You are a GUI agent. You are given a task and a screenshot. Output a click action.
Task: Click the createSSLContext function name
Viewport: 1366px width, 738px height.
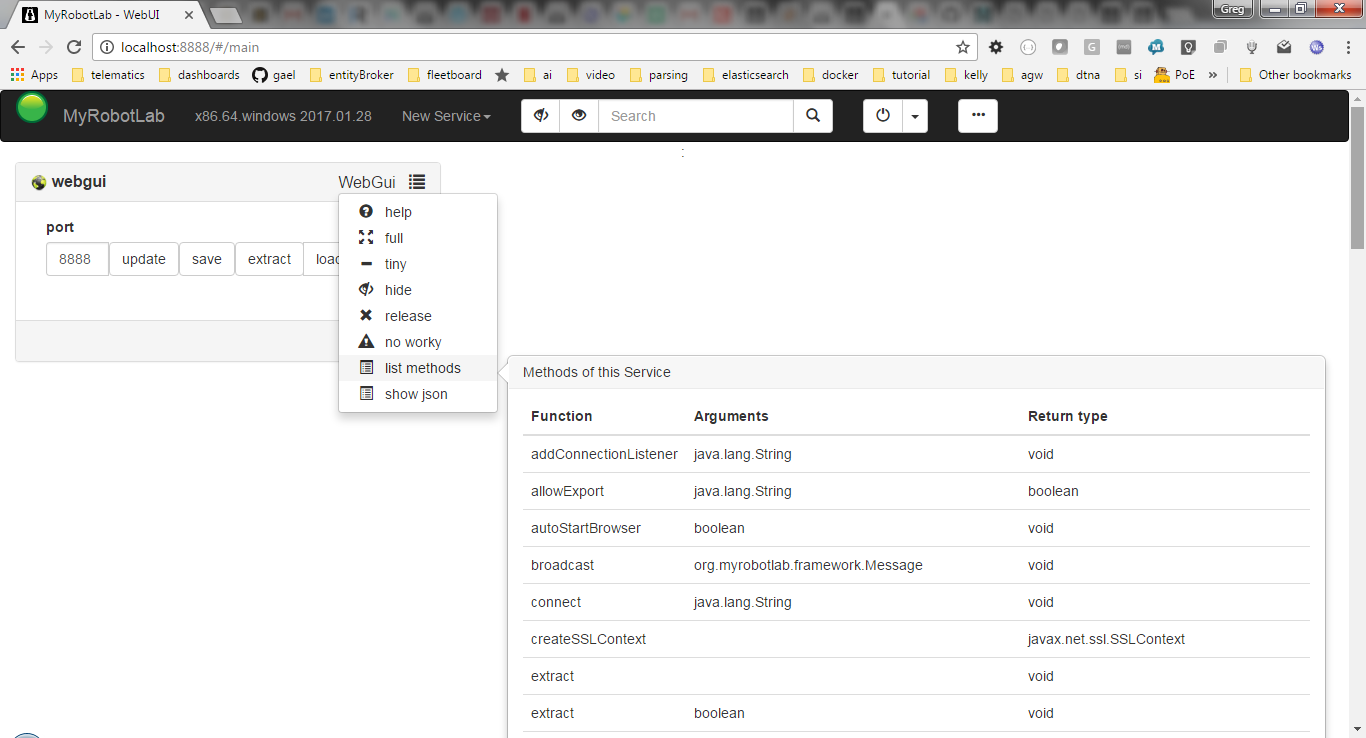588,639
